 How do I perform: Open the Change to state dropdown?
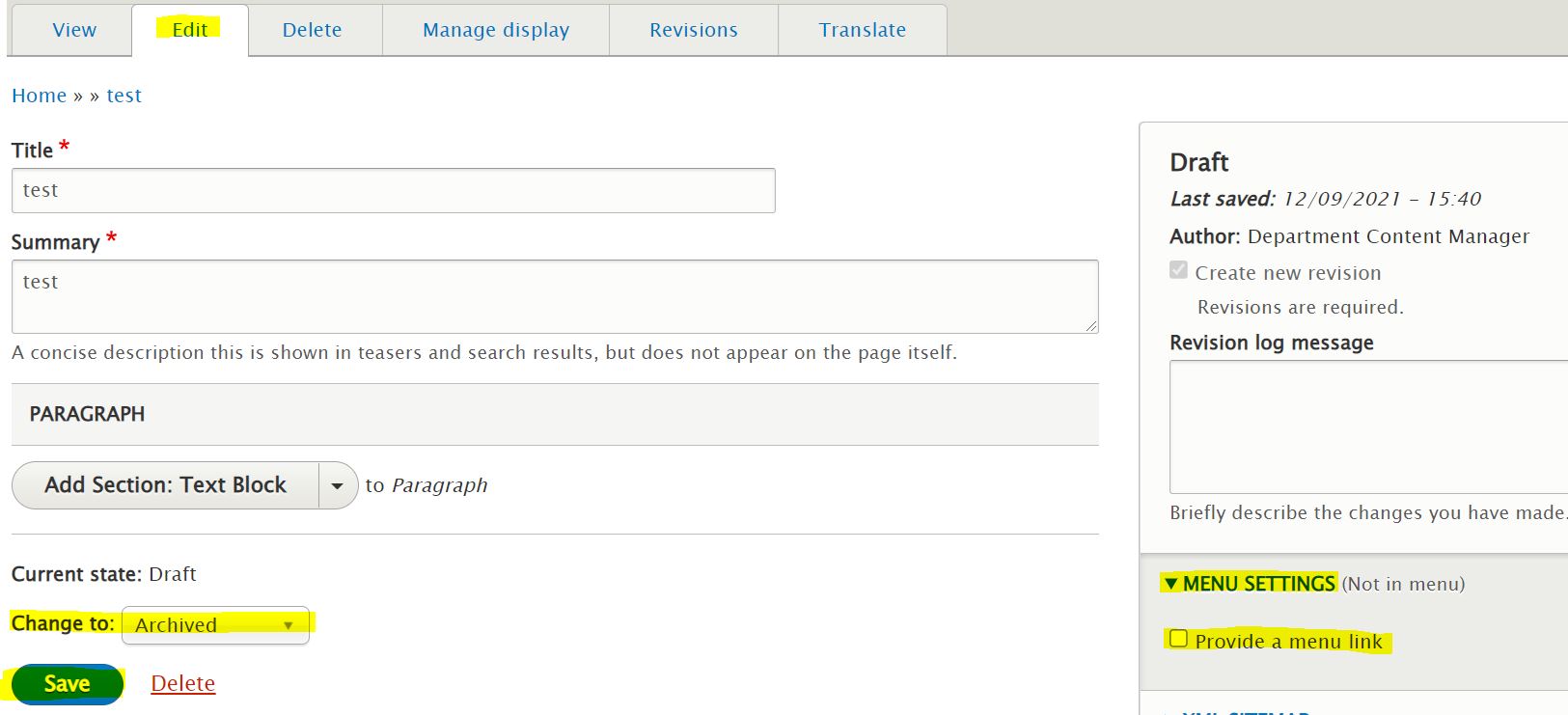(215, 625)
